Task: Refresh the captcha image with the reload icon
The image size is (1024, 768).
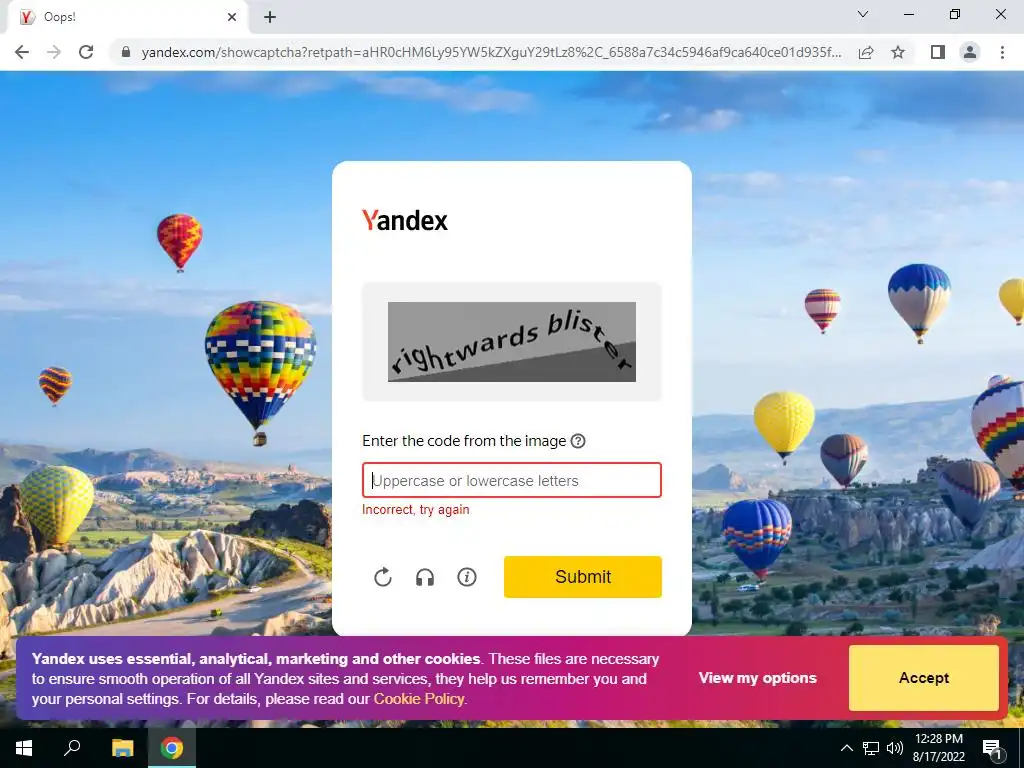Action: 383,577
